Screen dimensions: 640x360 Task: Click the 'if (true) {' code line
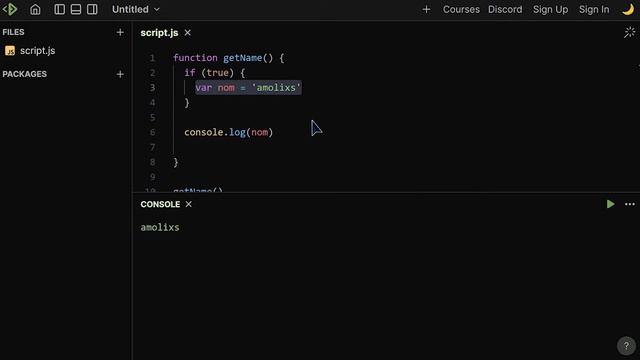coord(214,73)
